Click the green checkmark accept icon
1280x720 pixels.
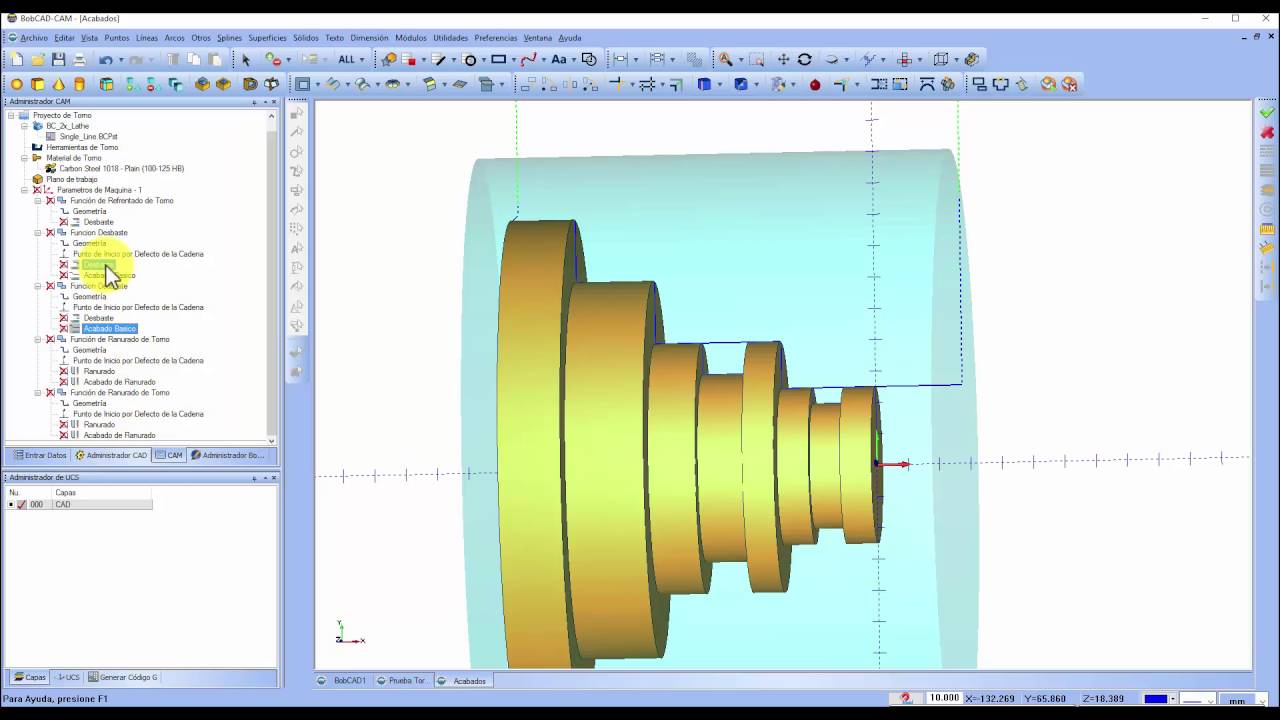tap(1267, 113)
